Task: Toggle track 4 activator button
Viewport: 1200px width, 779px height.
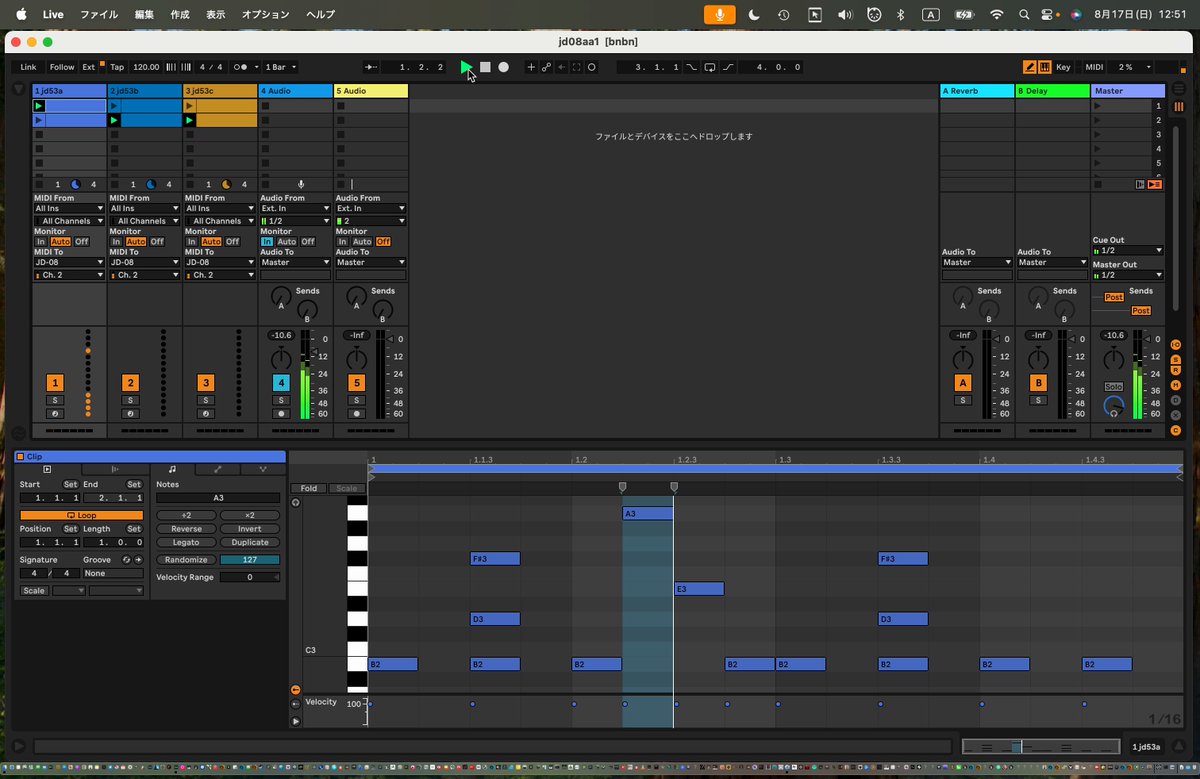Action: tap(282, 383)
